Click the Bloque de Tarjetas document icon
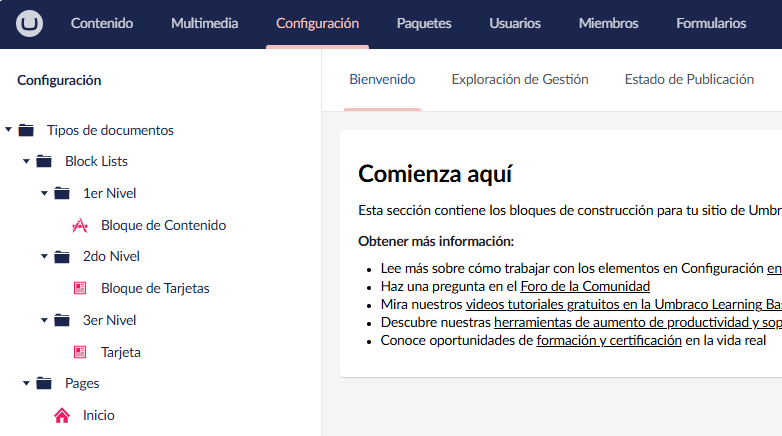This screenshot has height=436, width=782. pyautogui.click(x=80, y=288)
